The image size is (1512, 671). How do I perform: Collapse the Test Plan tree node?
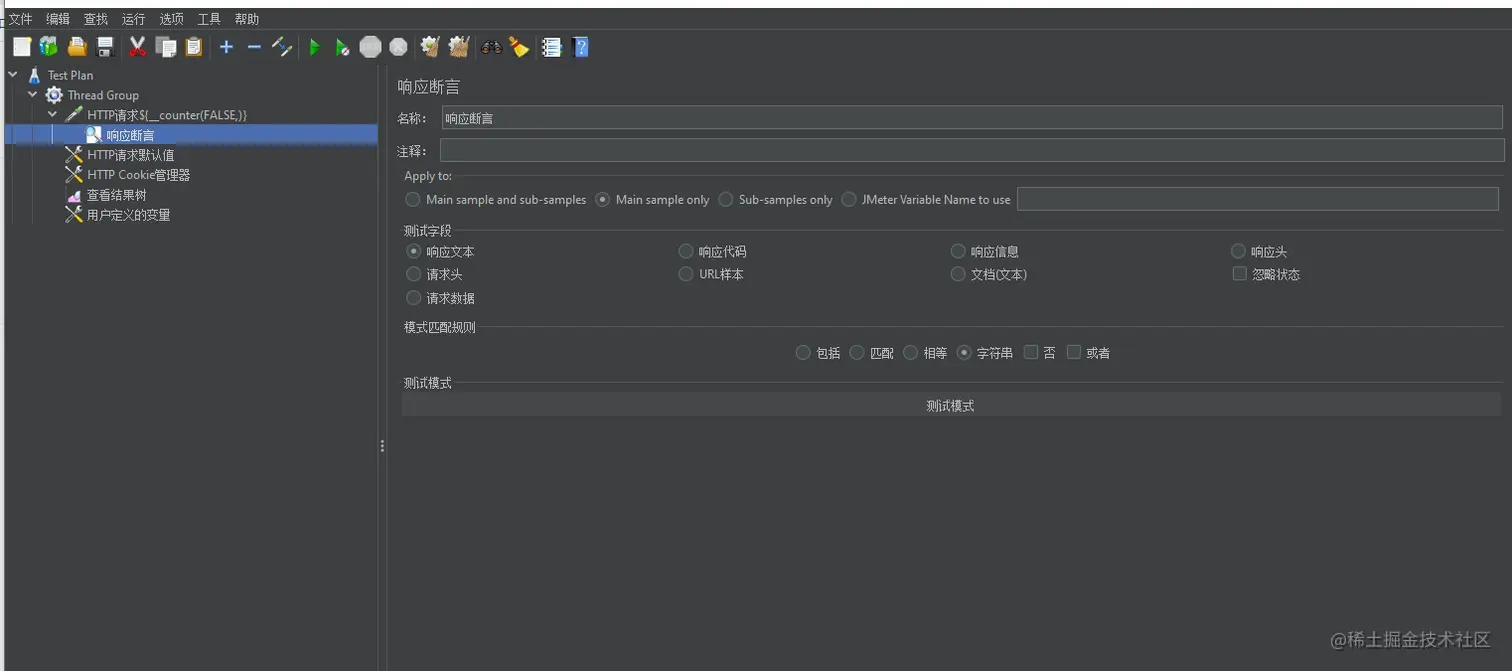13,74
